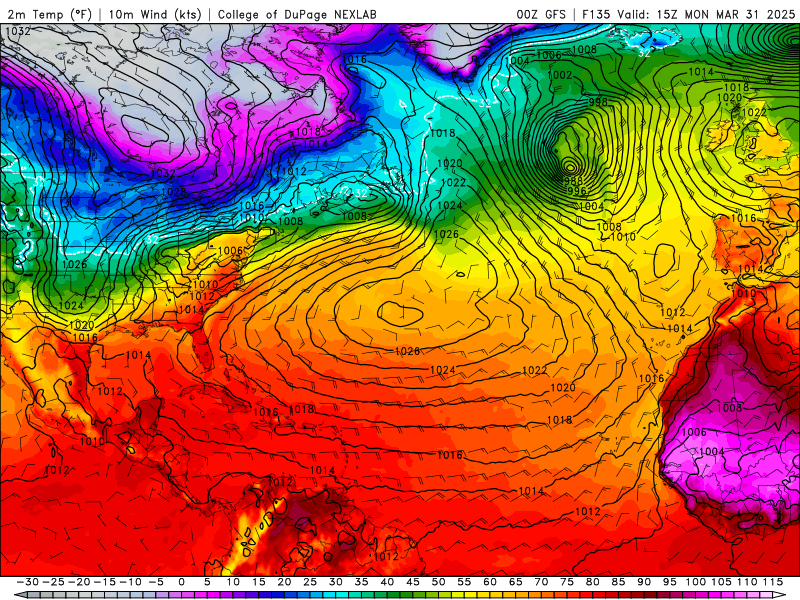
Task: Click the '90' color scale value
Action: (x=644, y=582)
